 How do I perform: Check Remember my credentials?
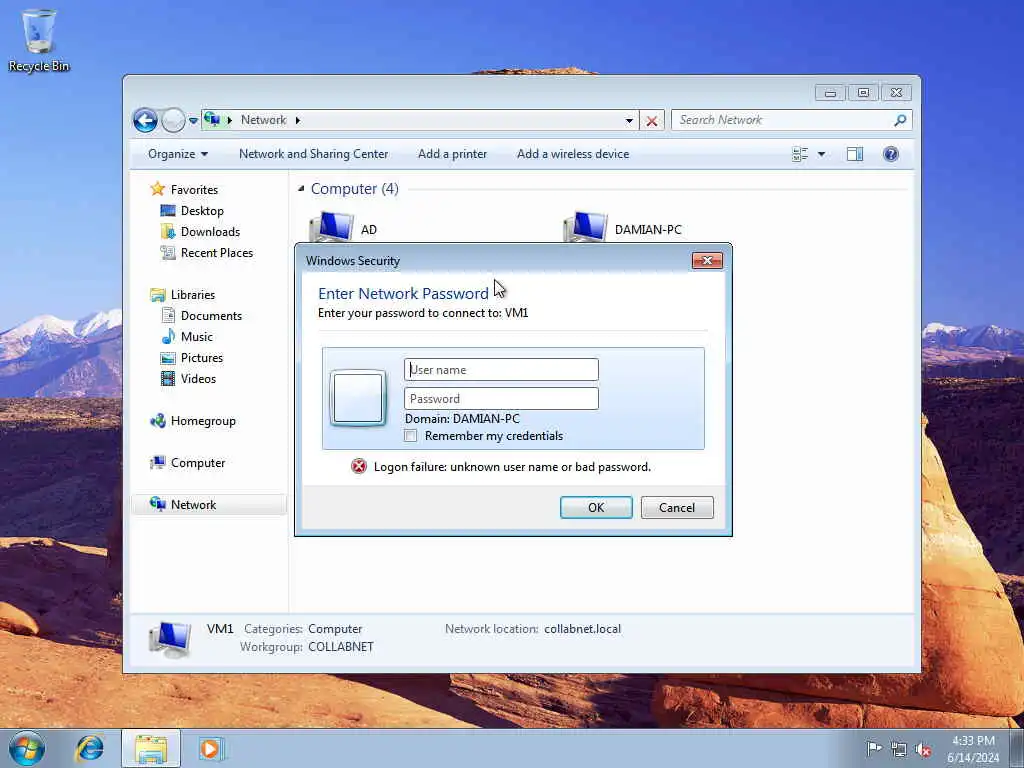(x=411, y=436)
